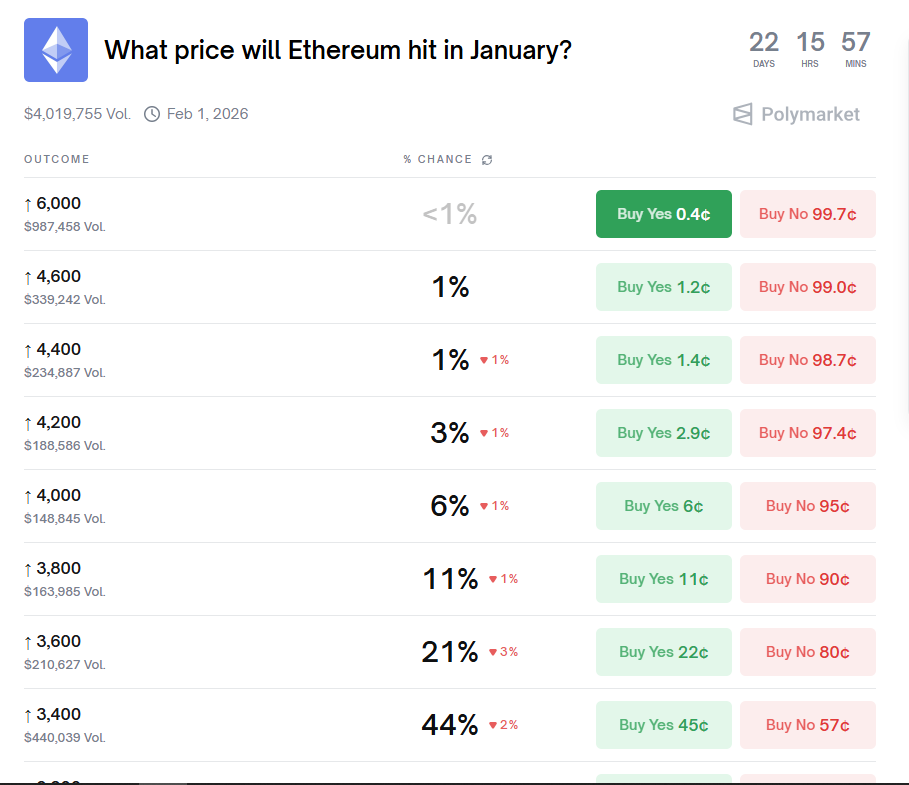Click the refresh icon beside % Chance
Image resolution: width=909 pixels, height=785 pixels.
pos(487,160)
